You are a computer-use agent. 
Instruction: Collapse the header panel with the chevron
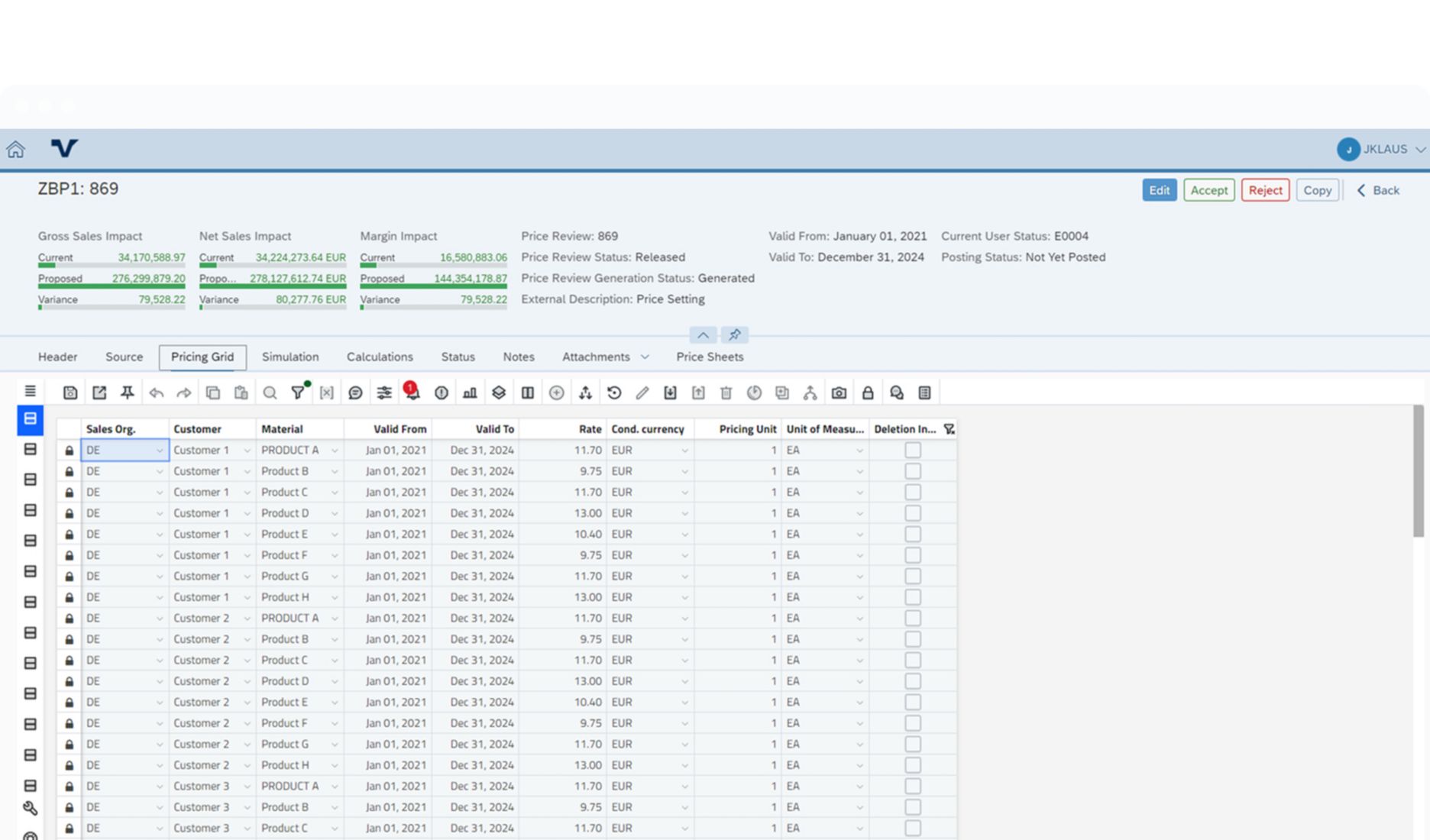703,335
